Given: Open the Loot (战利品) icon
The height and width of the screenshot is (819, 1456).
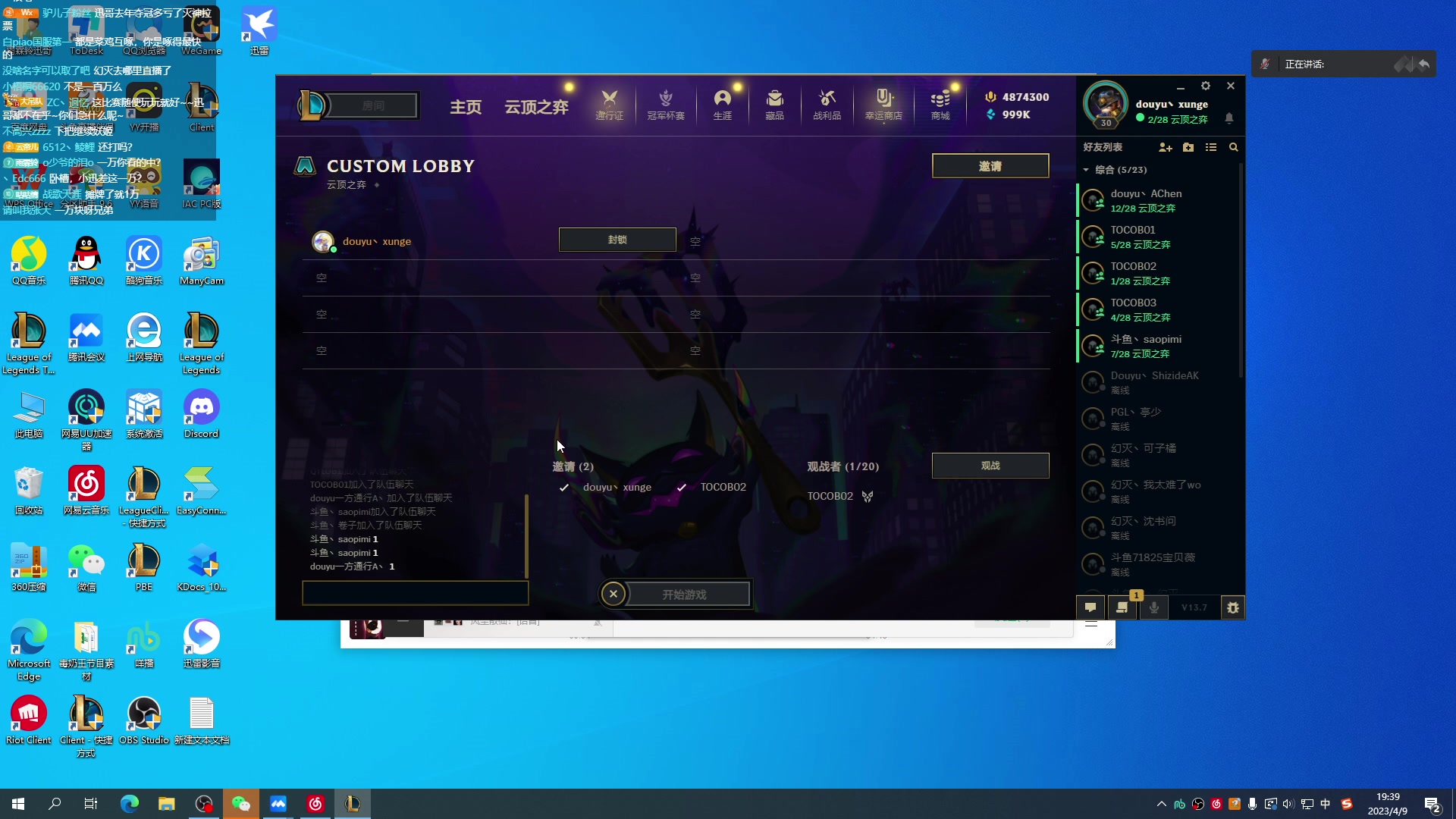Looking at the screenshot, I should click(x=827, y=105).
